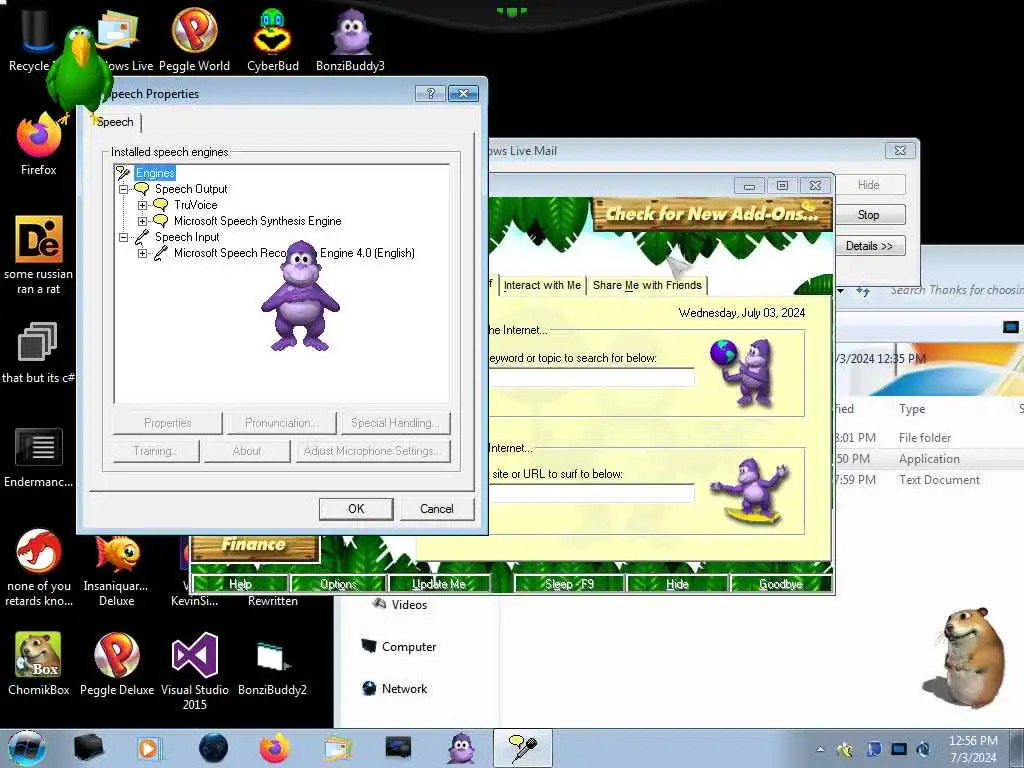Click the speech microphone taskbar button

click(x=522, y=748)
